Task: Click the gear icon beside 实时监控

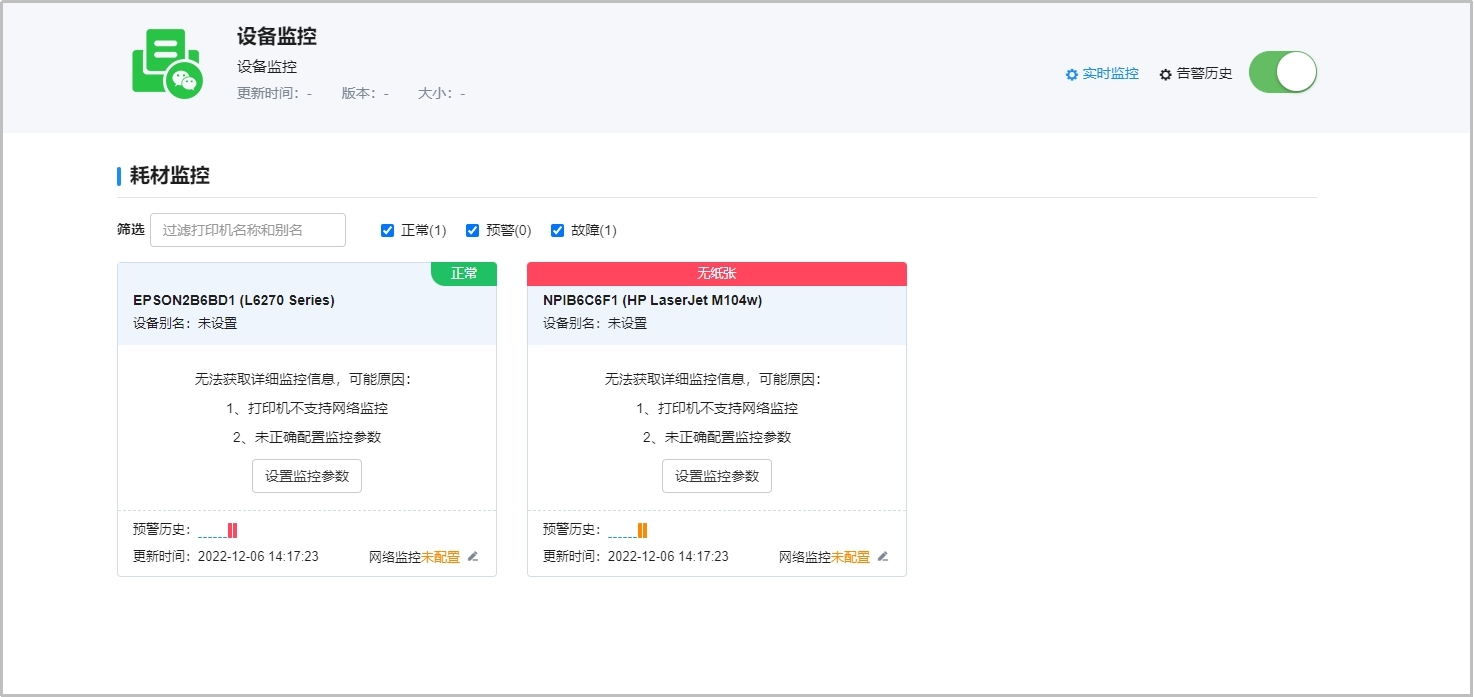Action: click(x=1071, y=75)
